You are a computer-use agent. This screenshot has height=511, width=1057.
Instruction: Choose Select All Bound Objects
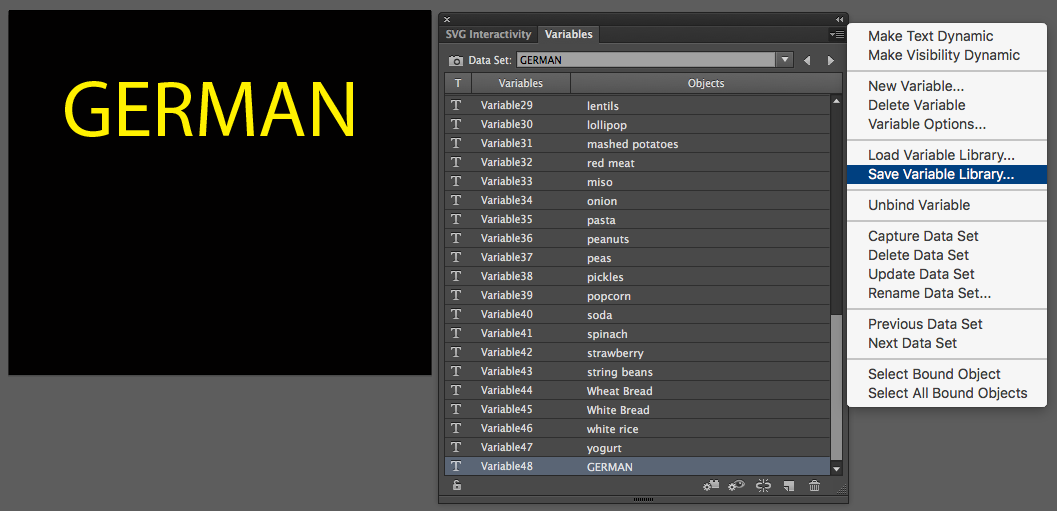pyautogui.click(x=947, y=393)
